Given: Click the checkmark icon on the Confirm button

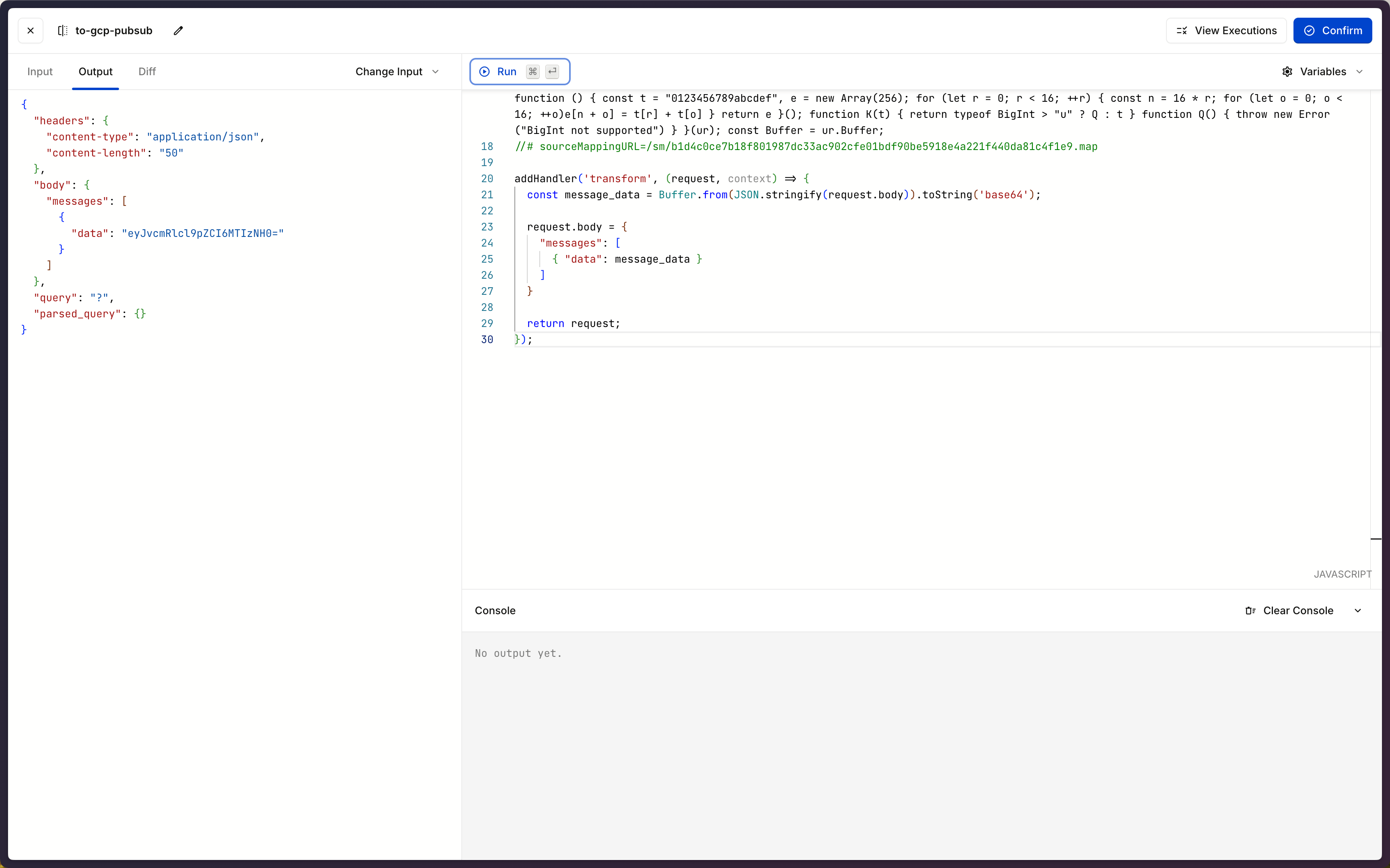Looking at the screenshot, I should 1309,31.
